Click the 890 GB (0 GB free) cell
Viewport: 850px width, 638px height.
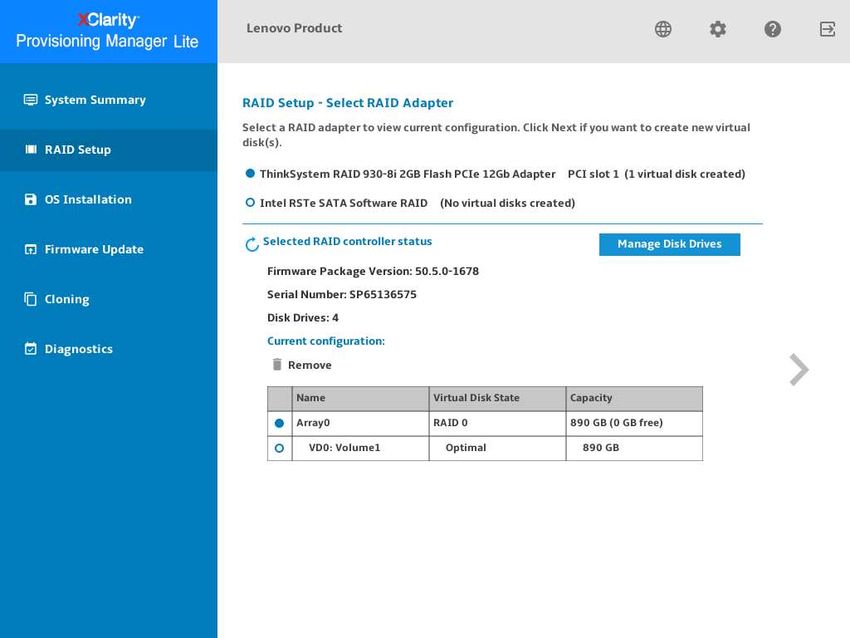pyautogui.click(x=634, y=423)
